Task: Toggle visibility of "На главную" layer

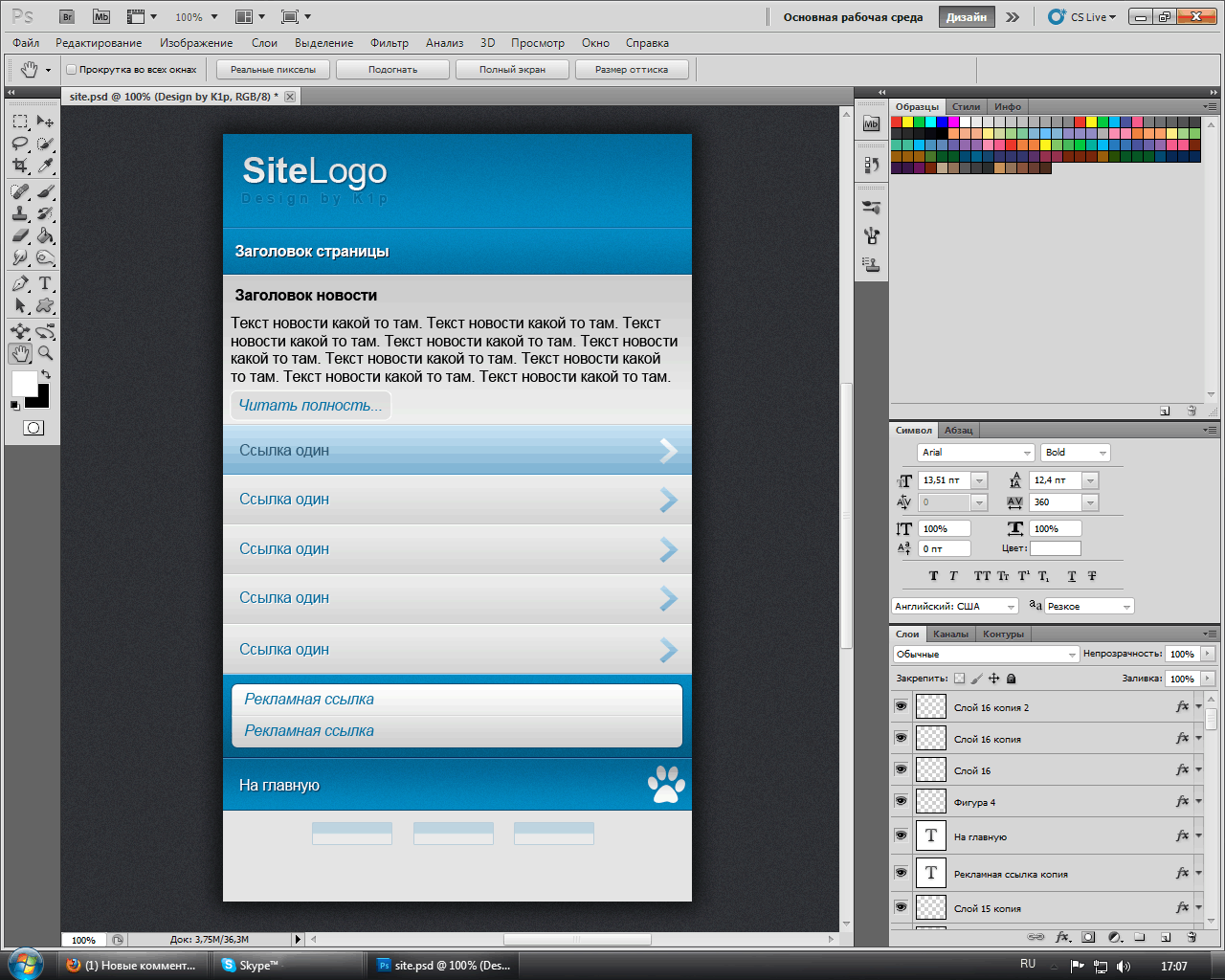Action: (901, 835)
